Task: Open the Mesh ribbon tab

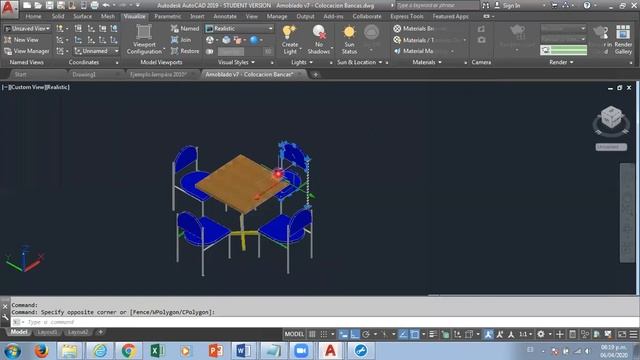Action: pyautogui.click(x=108, y=16)
